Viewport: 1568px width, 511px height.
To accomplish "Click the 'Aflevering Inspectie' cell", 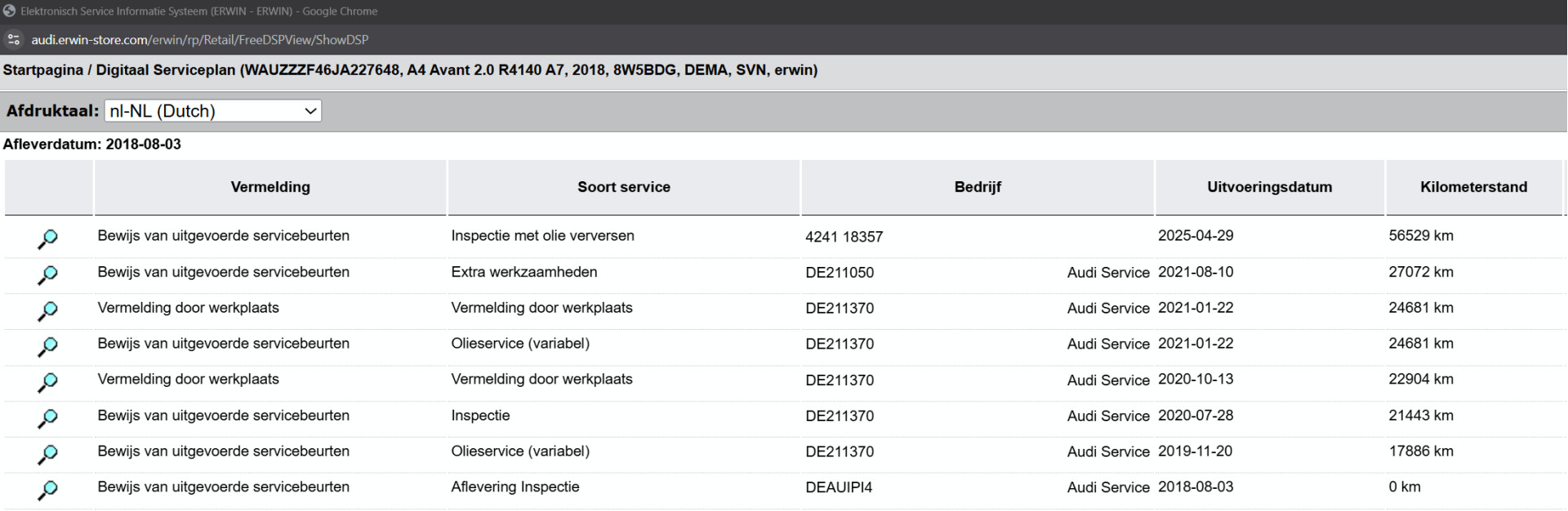I will point(515,487).
